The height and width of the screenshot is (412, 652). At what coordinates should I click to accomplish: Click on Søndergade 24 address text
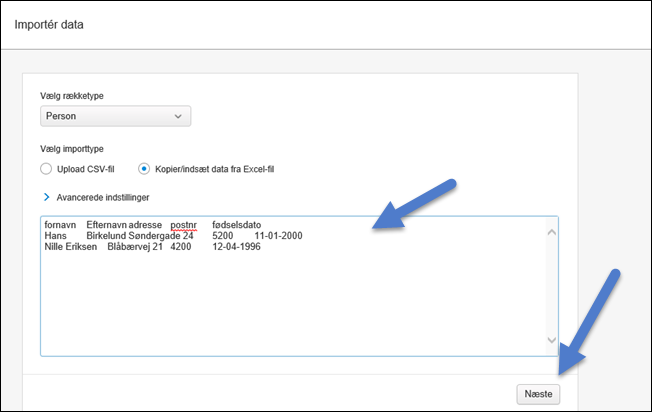[x=163, y=236]
